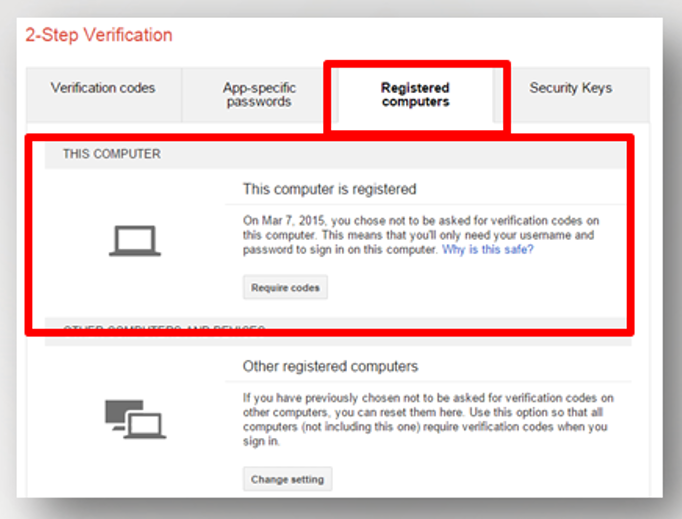Open the 'Why is this safe?' link
The width and height of the screenshot is (682, 519).
pyautogui.click(x=488, y=250)
